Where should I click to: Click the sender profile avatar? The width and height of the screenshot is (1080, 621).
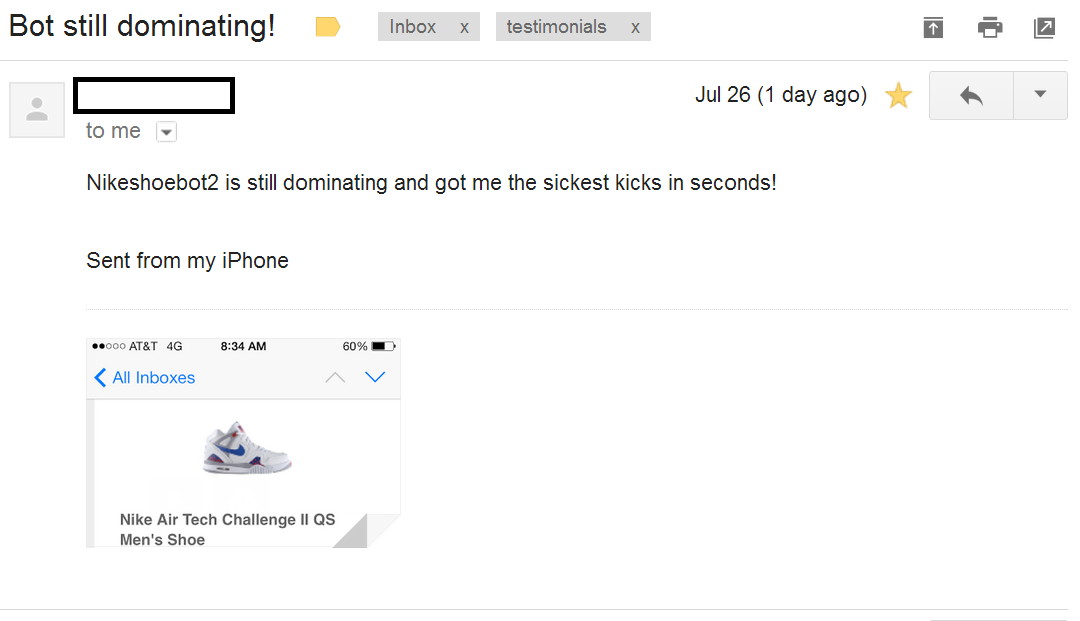(x=37, y=109)
